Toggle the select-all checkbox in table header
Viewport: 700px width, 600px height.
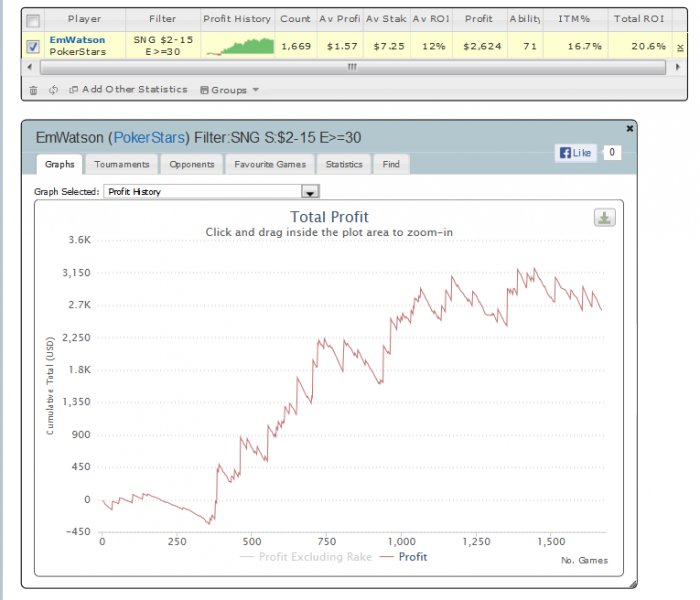33,19
